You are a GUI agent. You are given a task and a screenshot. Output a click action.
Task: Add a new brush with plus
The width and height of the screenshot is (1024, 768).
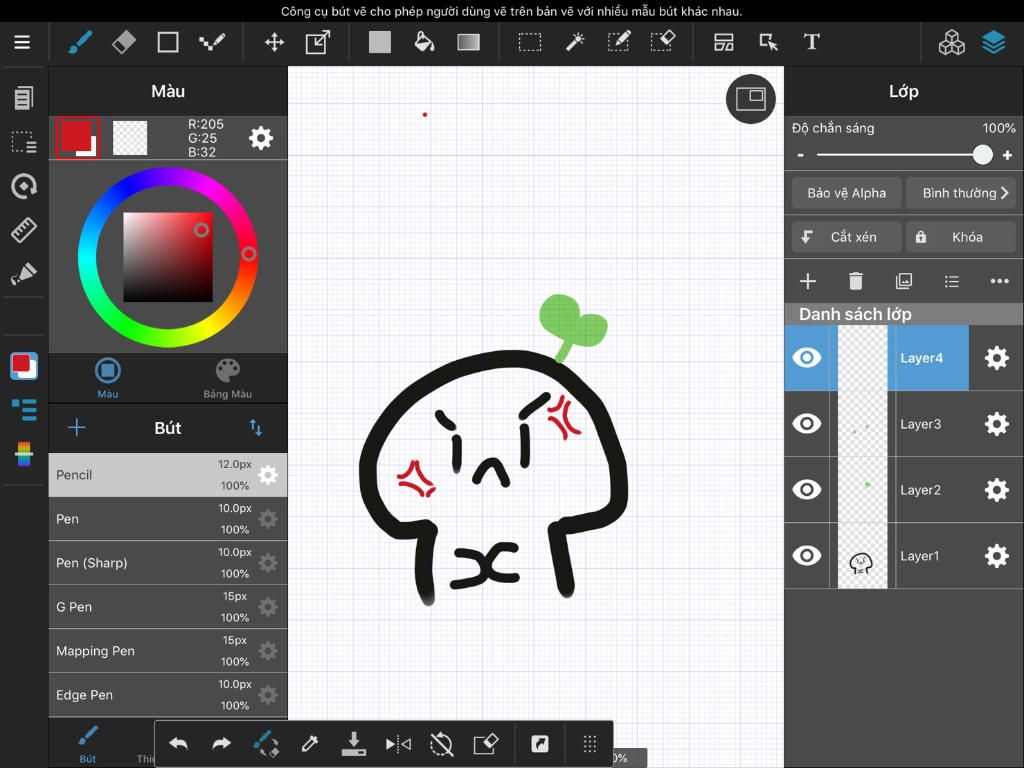tap(76, 428)
